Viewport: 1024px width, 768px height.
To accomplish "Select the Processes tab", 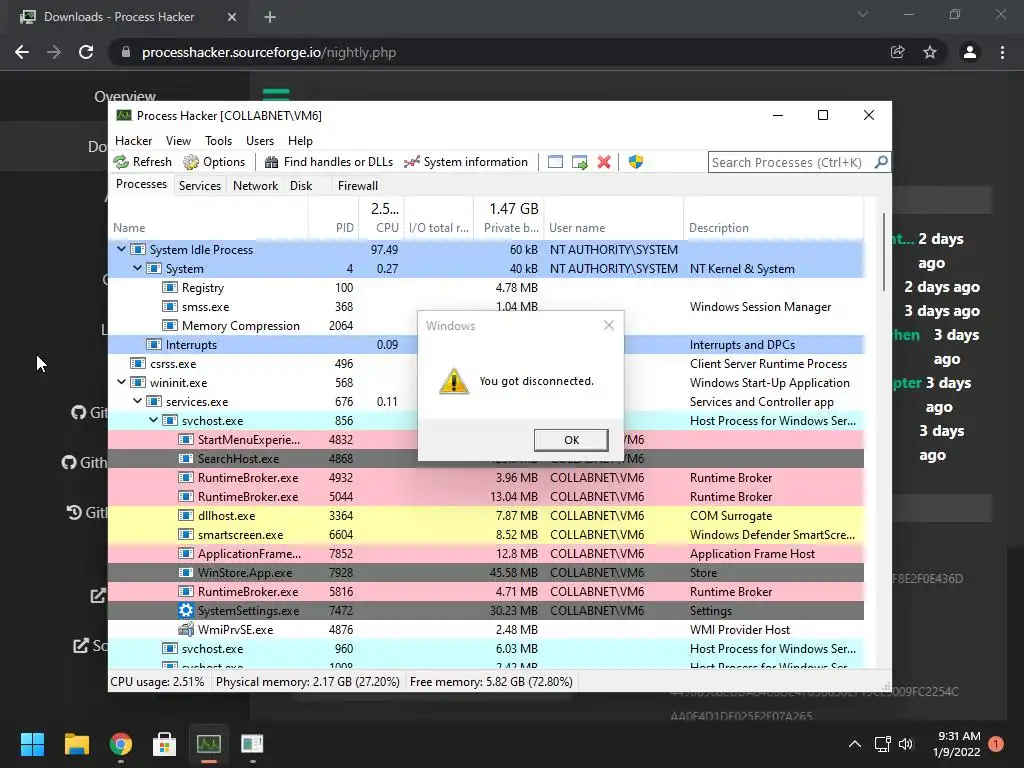I will click(x=141, y=184).
